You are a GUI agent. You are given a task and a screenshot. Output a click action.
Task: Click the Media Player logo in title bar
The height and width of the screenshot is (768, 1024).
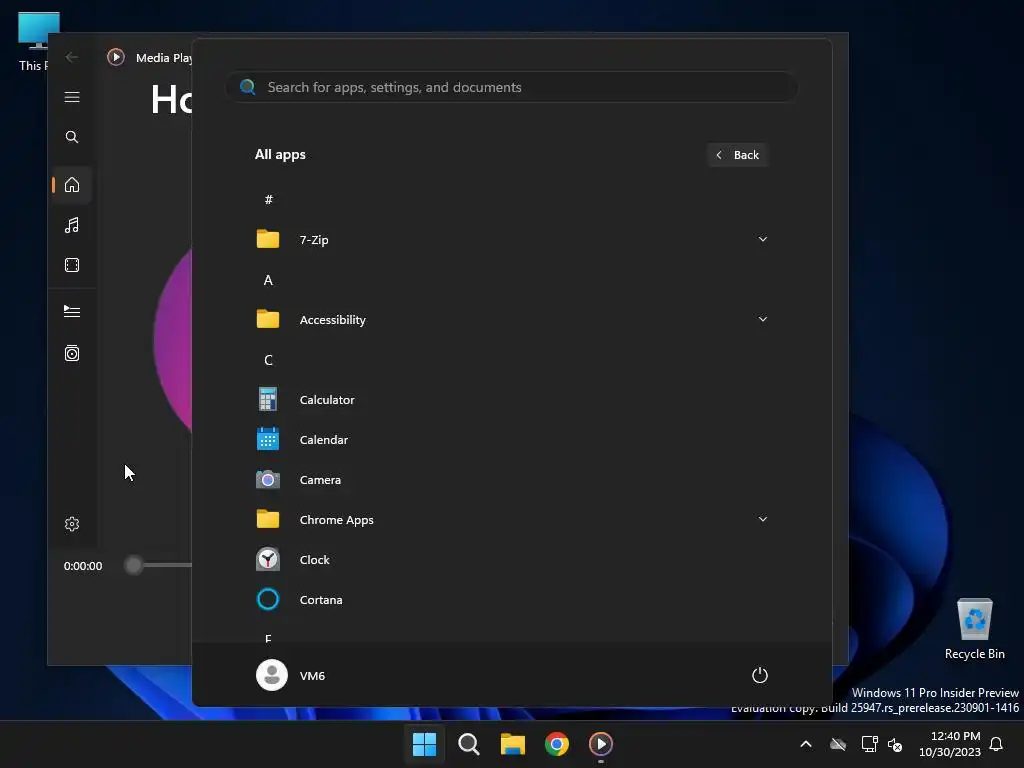click(x=116, y=57)
